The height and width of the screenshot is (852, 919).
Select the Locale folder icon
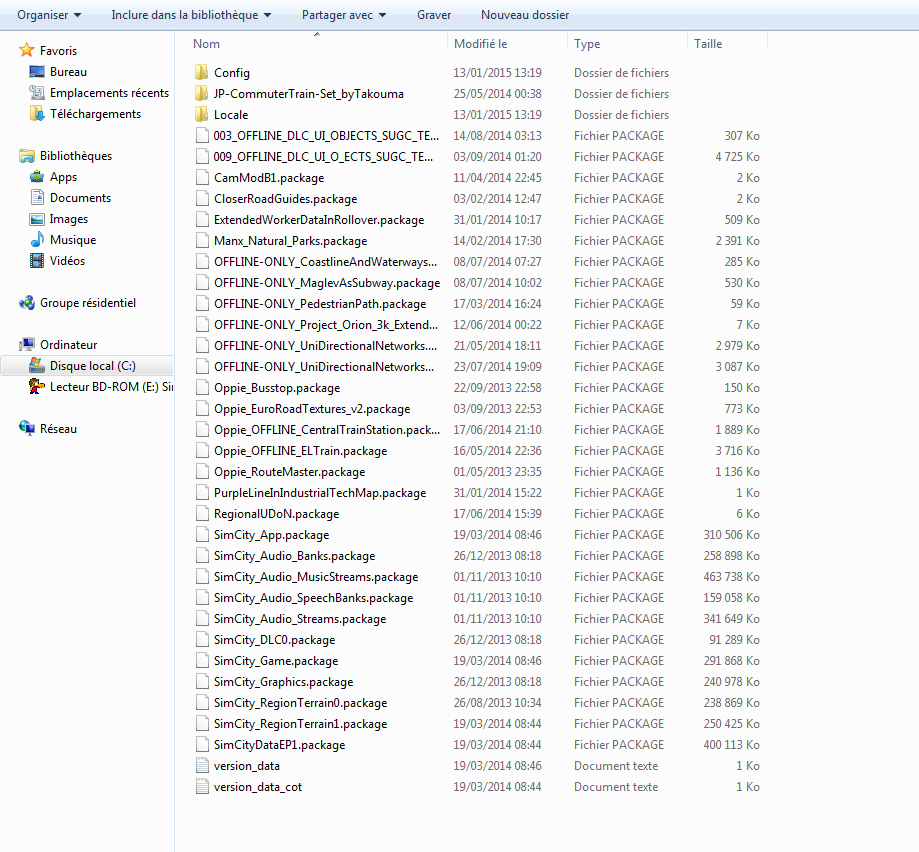click(202, 115)
